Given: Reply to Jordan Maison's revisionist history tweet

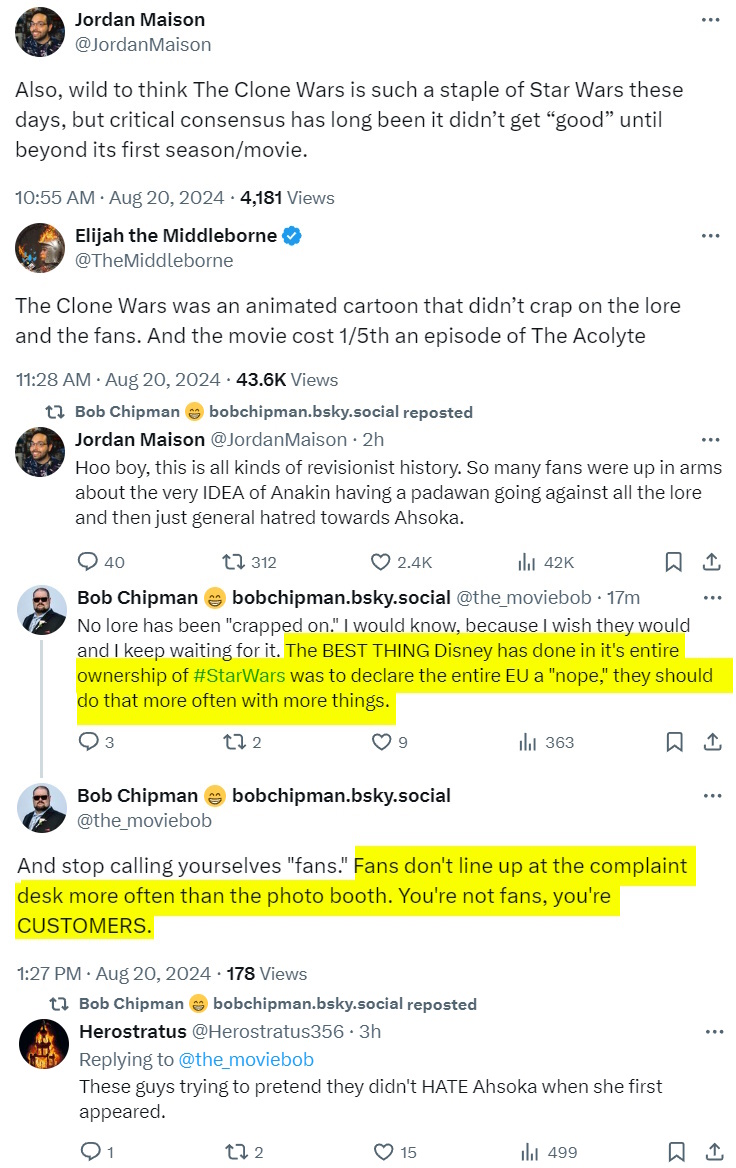Looking at the screenshot, I should 88,562.
